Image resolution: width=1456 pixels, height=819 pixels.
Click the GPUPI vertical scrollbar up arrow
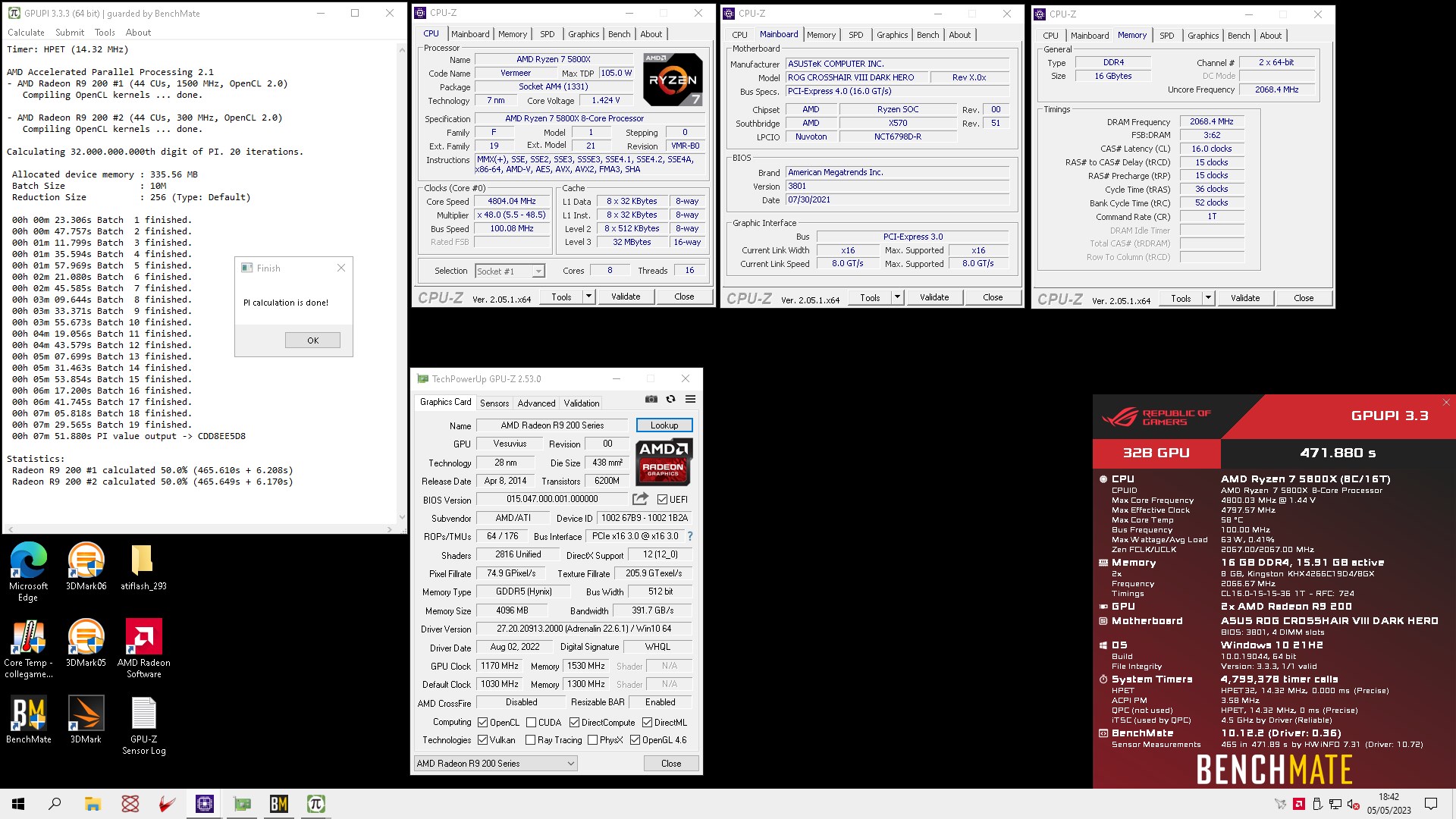(401, 49)
